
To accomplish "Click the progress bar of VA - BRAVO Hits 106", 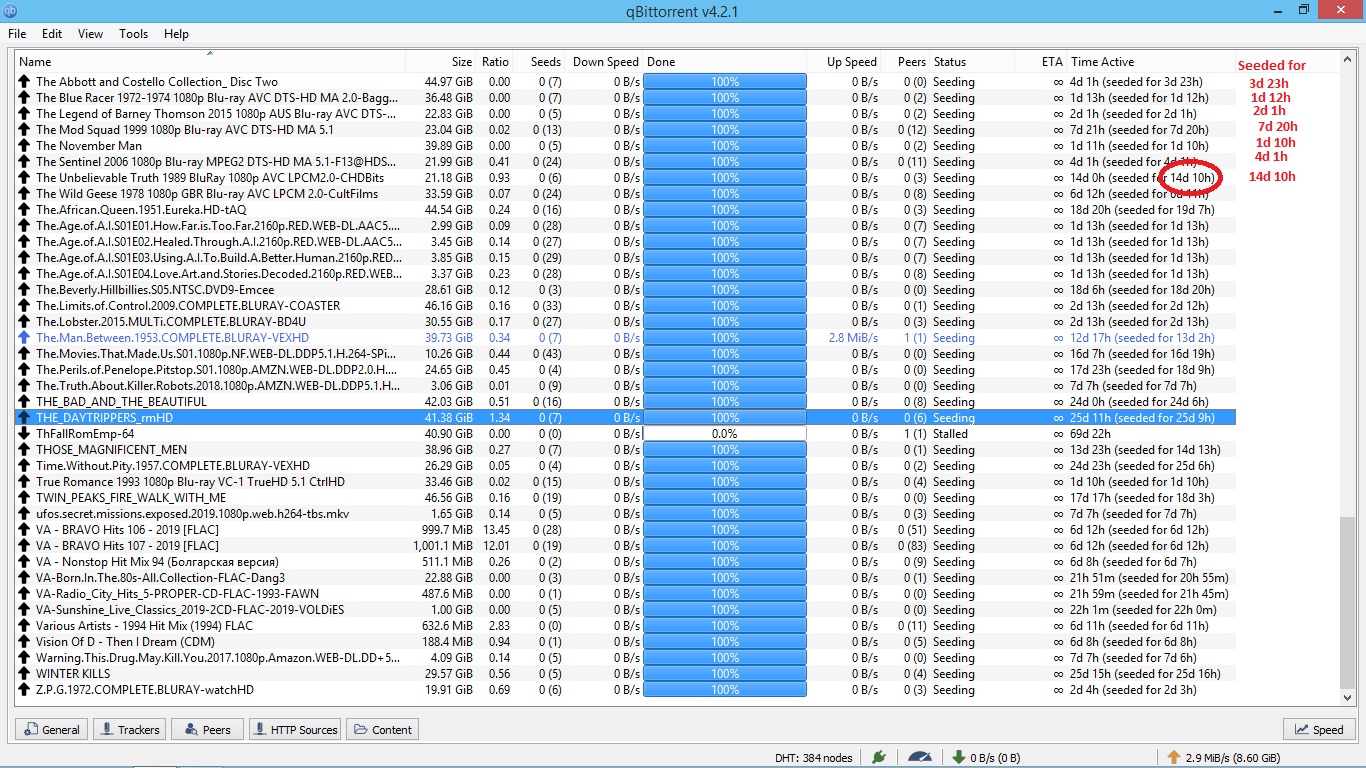I will 725,530.
